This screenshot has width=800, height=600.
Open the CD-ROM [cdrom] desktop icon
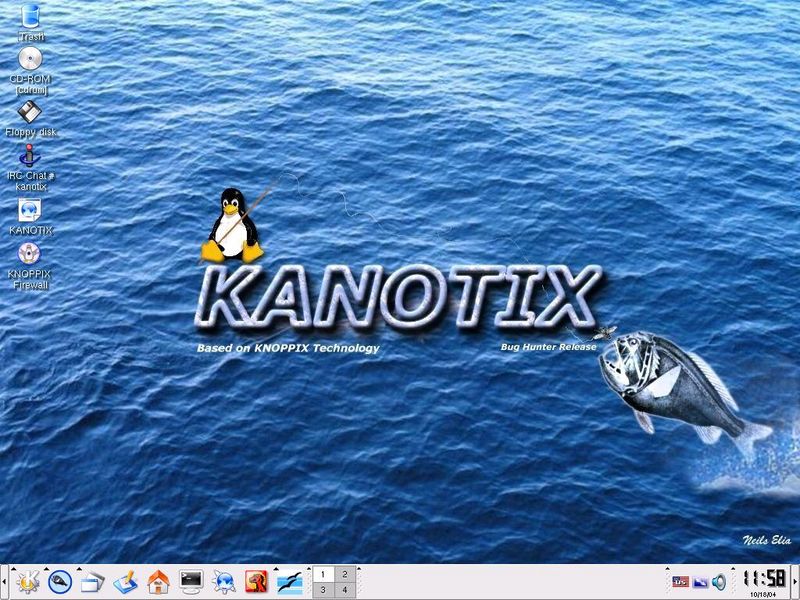click(x=31, y=70)
